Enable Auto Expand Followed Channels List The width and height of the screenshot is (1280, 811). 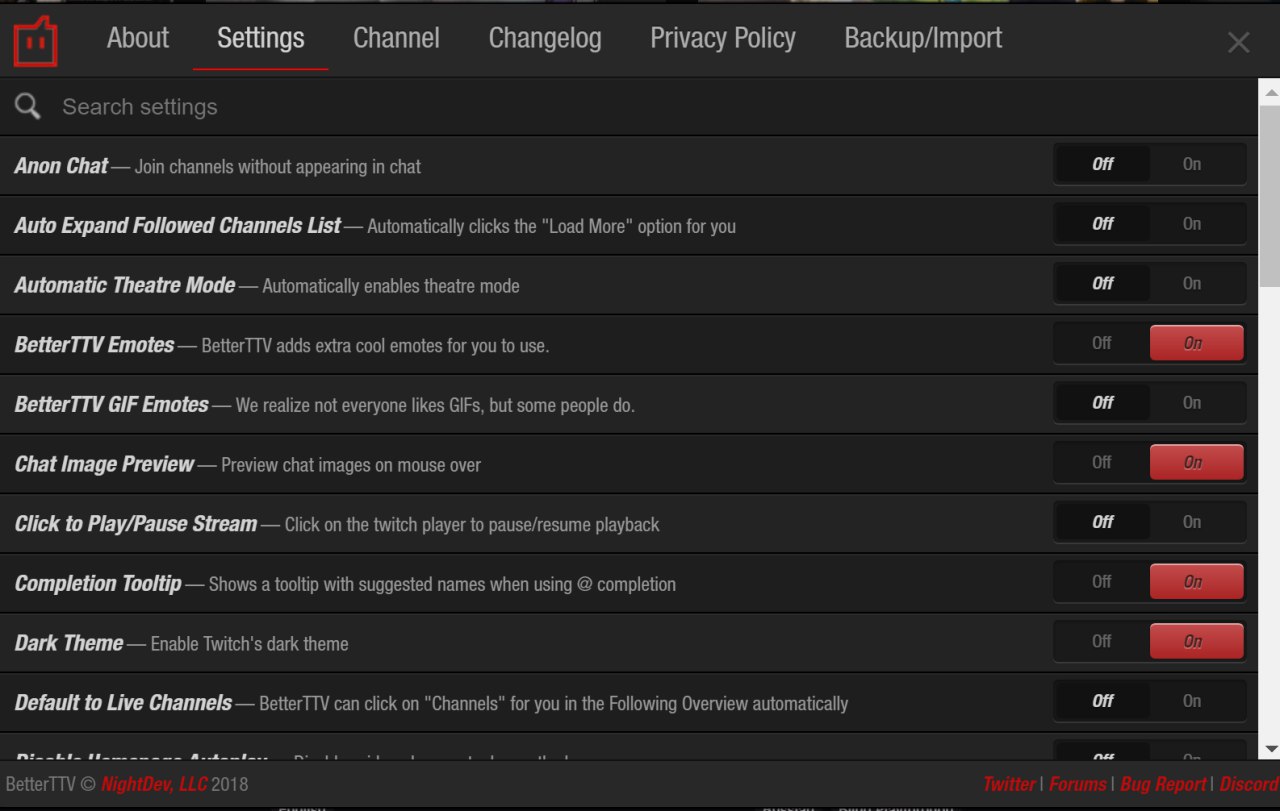pyautogui.click(x=1195, y=224)
